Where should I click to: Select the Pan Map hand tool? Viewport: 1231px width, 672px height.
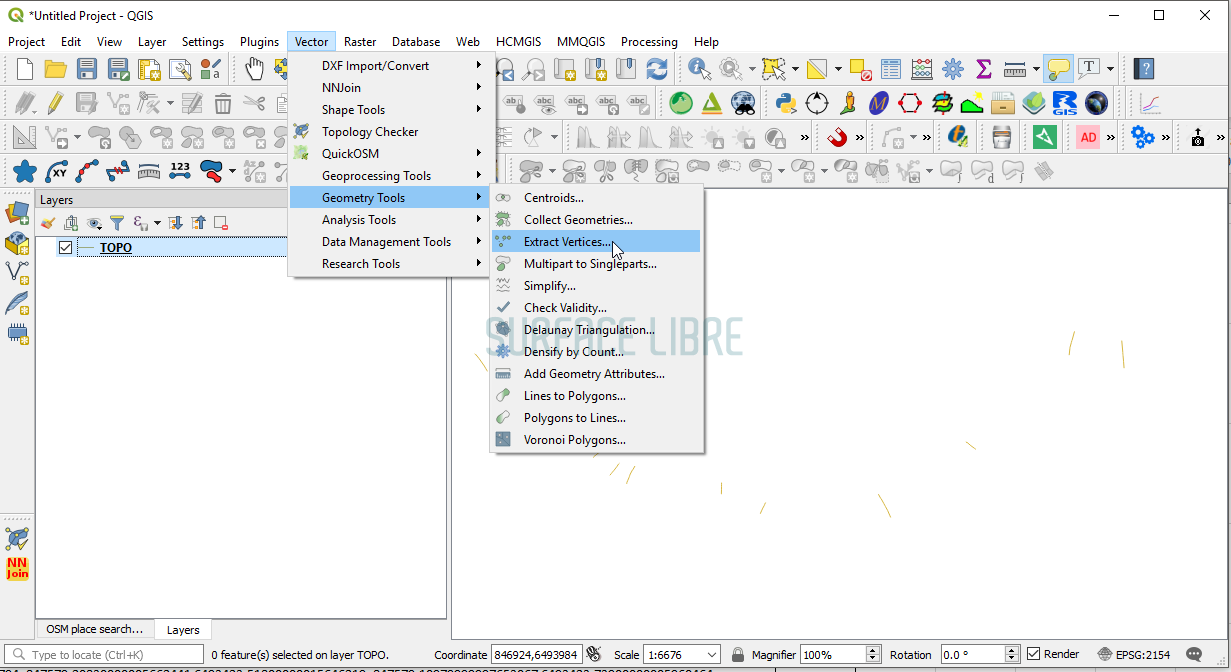click(255, 69)
